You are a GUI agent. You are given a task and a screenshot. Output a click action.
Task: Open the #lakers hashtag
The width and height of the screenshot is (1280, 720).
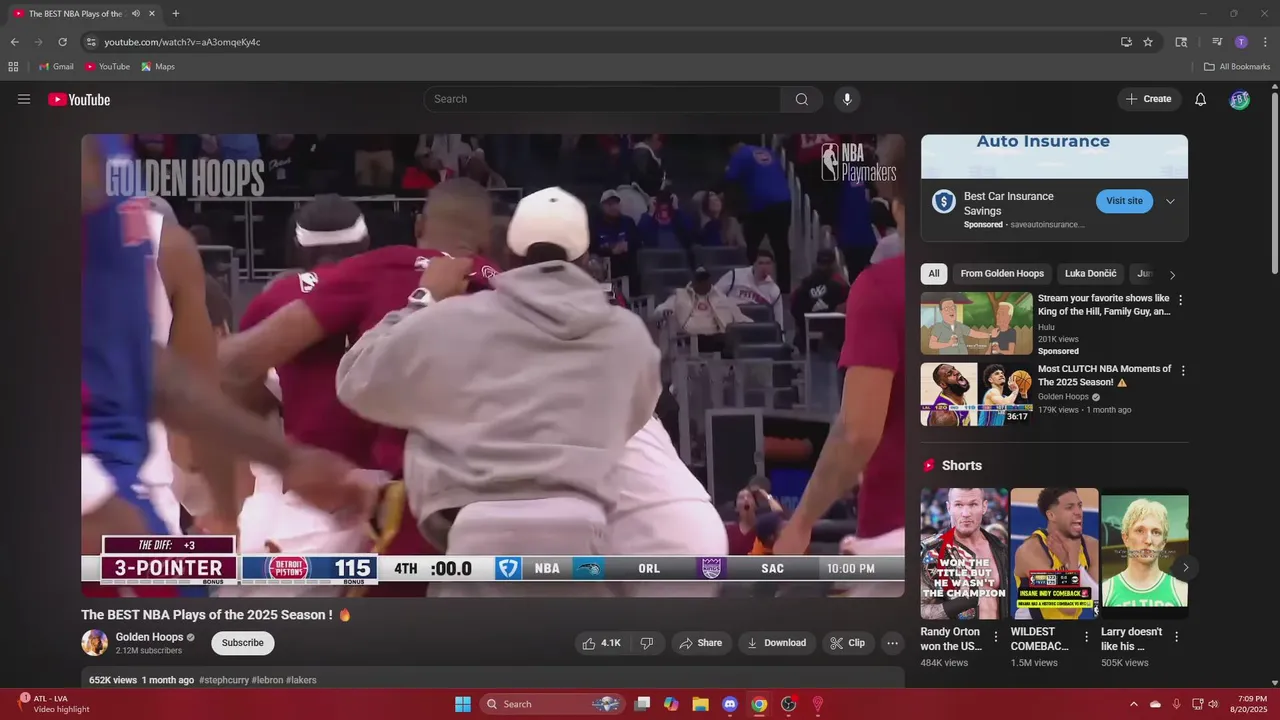tap(301, 680)
